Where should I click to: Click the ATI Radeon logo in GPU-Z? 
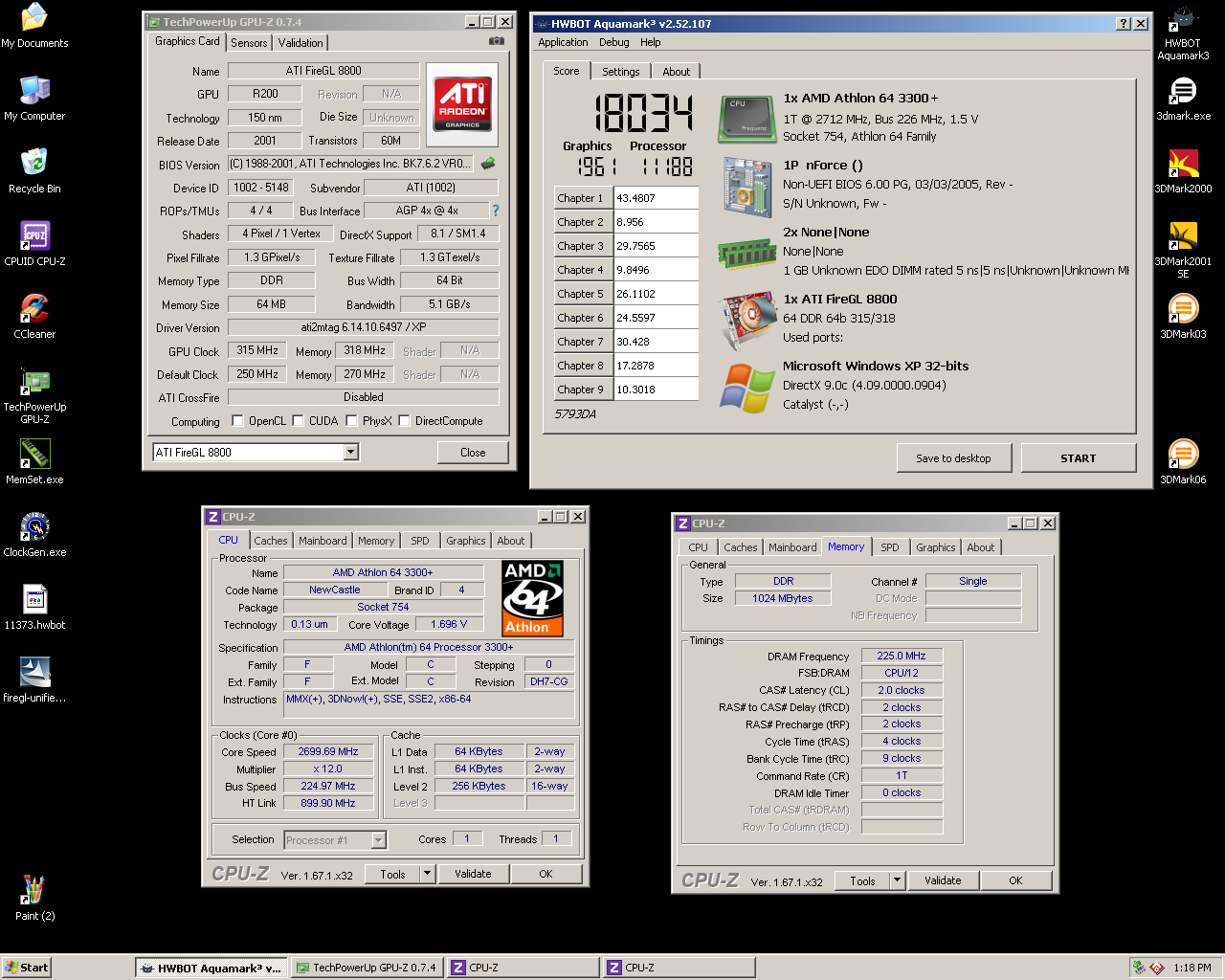point(462,103)
